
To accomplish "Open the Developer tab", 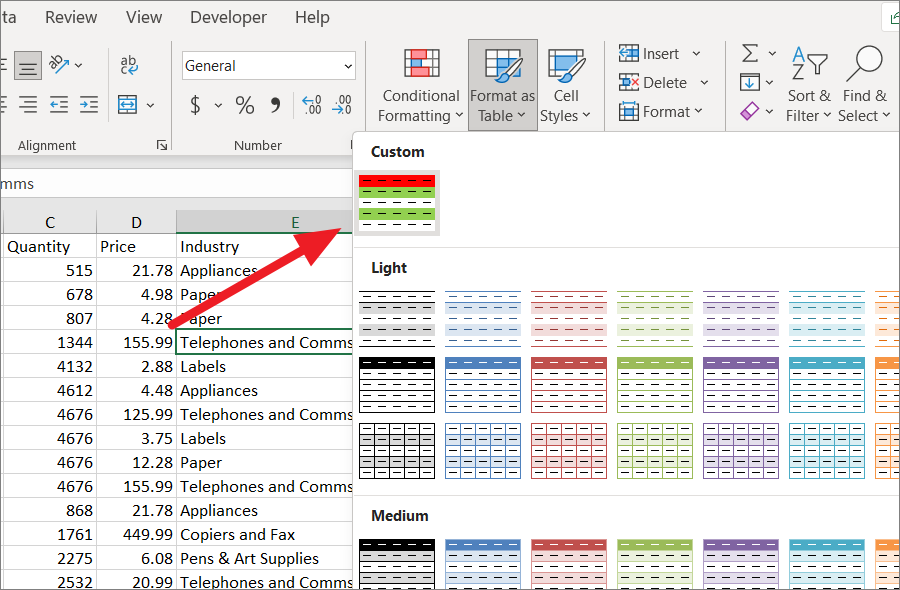I will 228,17.
